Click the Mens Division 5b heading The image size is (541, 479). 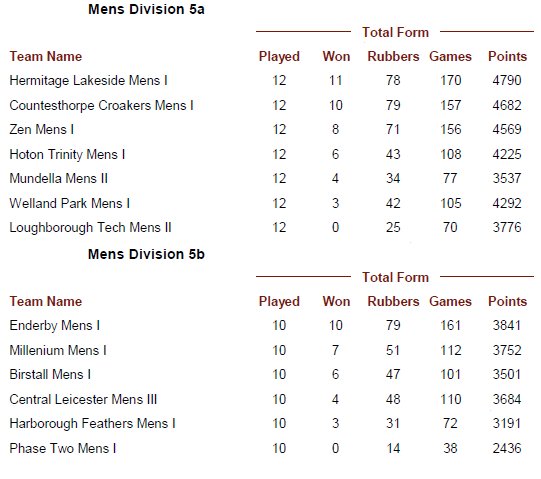click(146, 254)
